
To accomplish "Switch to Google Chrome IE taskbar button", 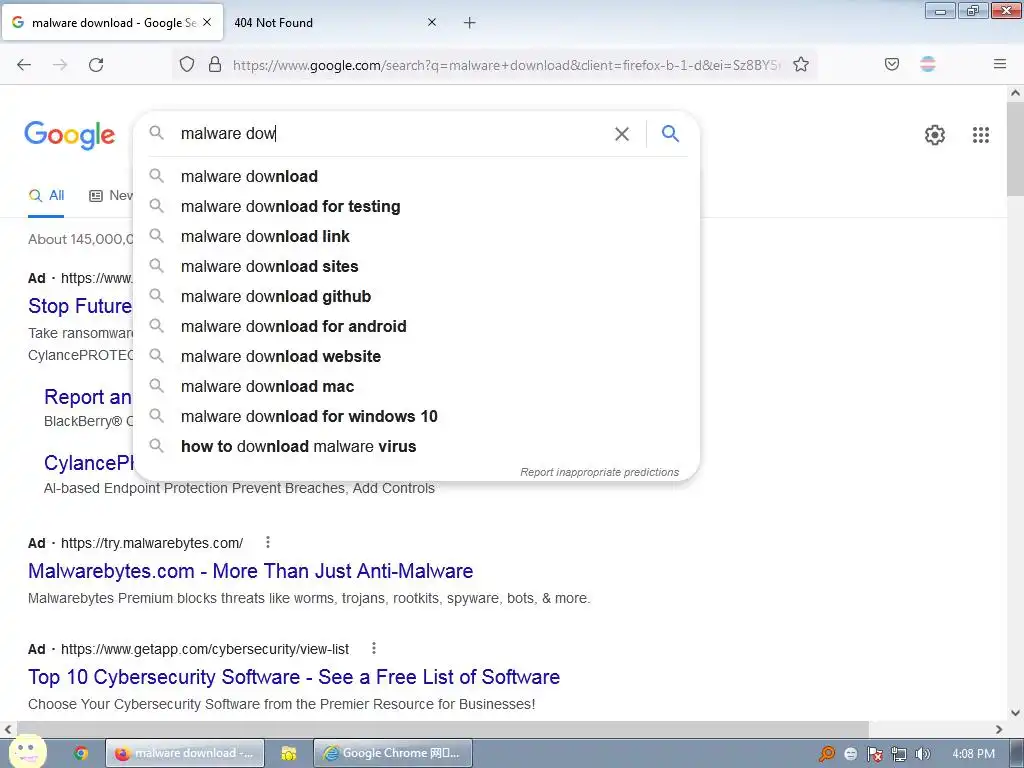I will tap(393, 753).
